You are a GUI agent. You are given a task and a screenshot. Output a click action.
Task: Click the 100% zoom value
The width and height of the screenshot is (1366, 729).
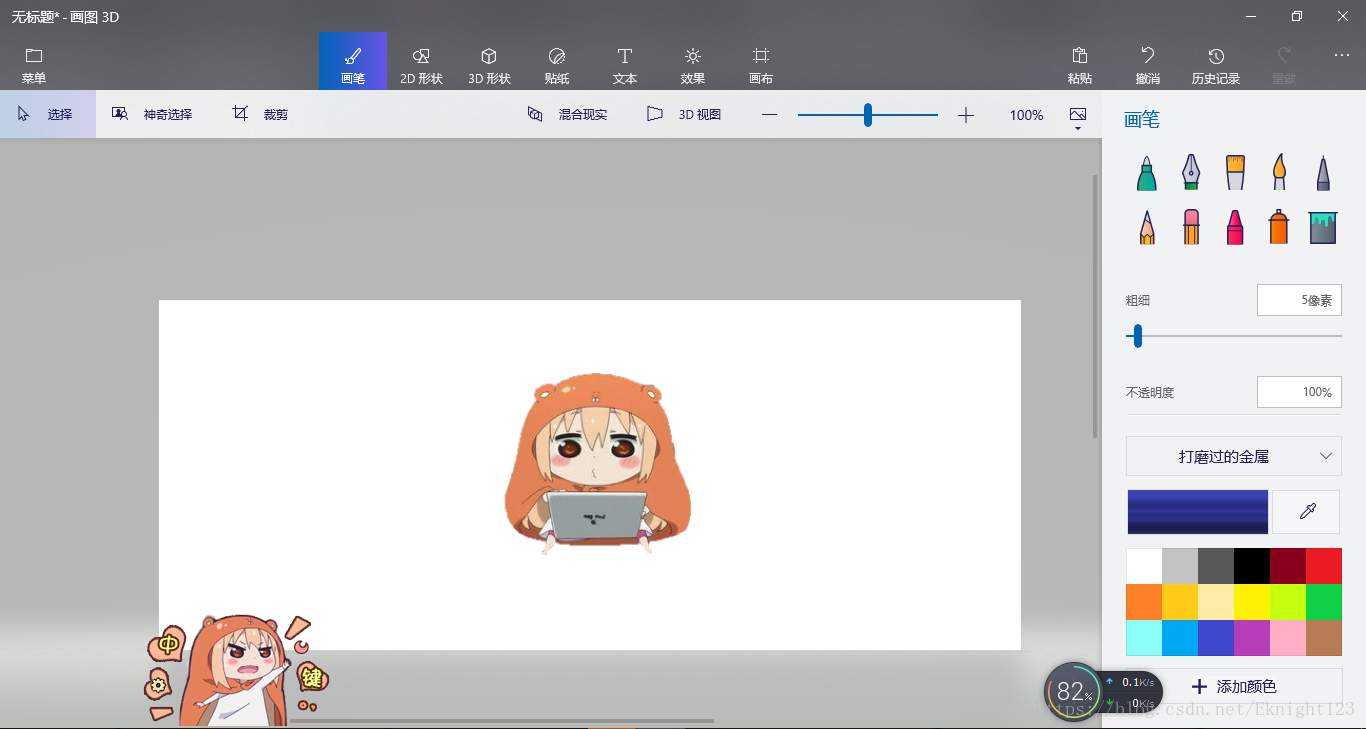(x=1026, y=115)
